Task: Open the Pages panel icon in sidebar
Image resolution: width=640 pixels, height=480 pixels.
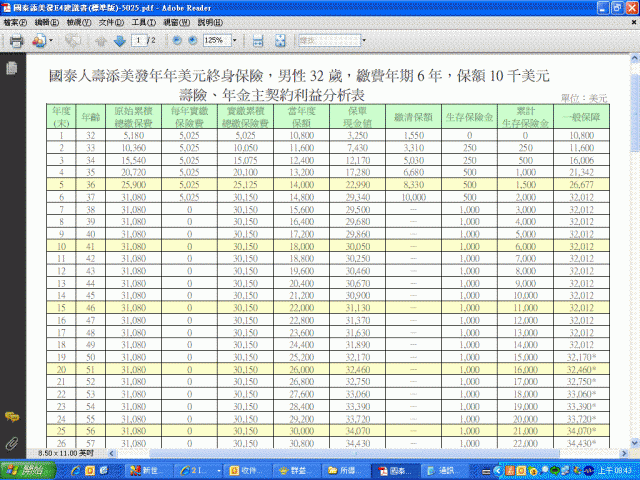Action: click(x=12, y=68)
